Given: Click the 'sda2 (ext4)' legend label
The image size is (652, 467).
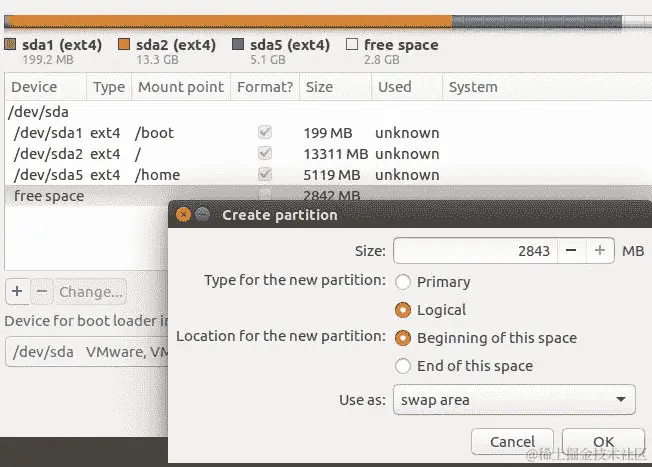Looking at the screenshot, I should (x=176, y=45).
